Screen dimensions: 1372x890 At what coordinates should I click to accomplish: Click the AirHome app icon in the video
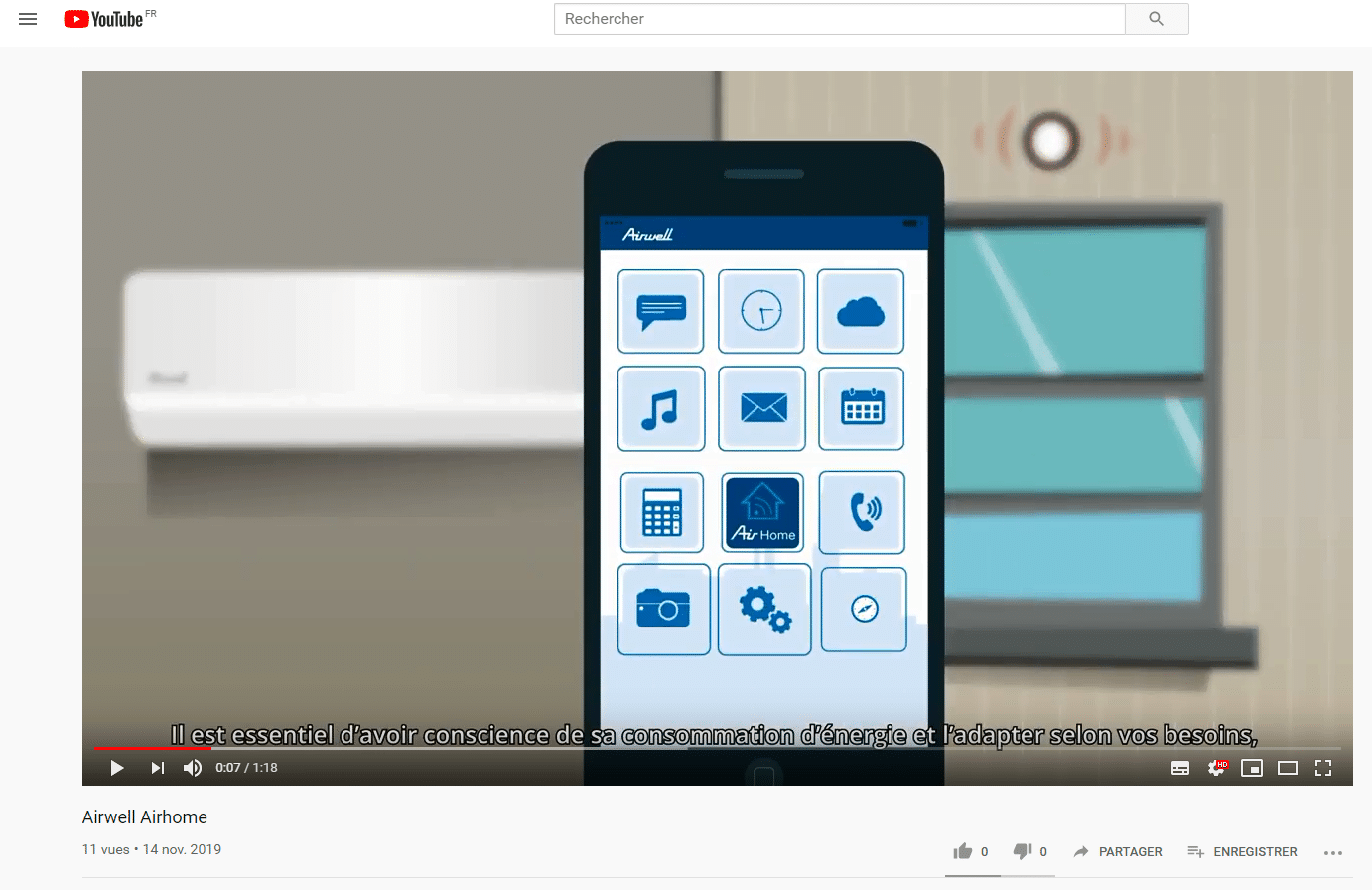762,513
